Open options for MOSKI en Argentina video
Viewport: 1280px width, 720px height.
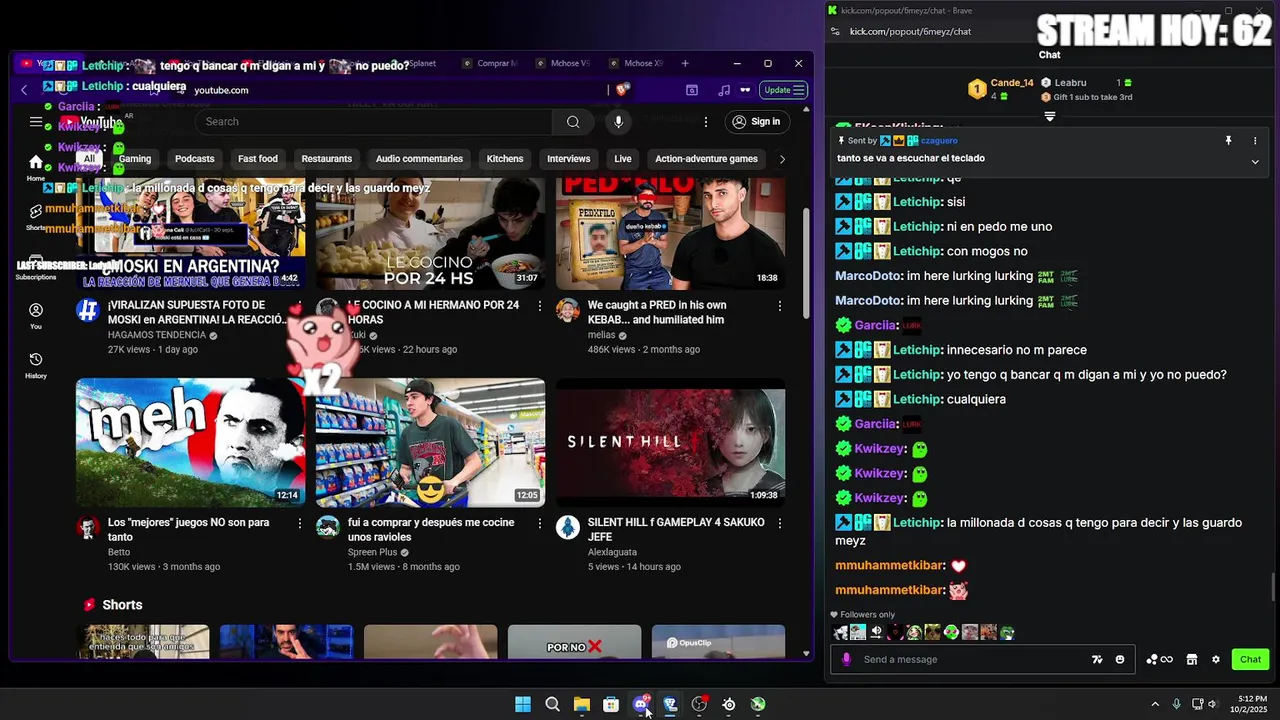click(299, 305)
